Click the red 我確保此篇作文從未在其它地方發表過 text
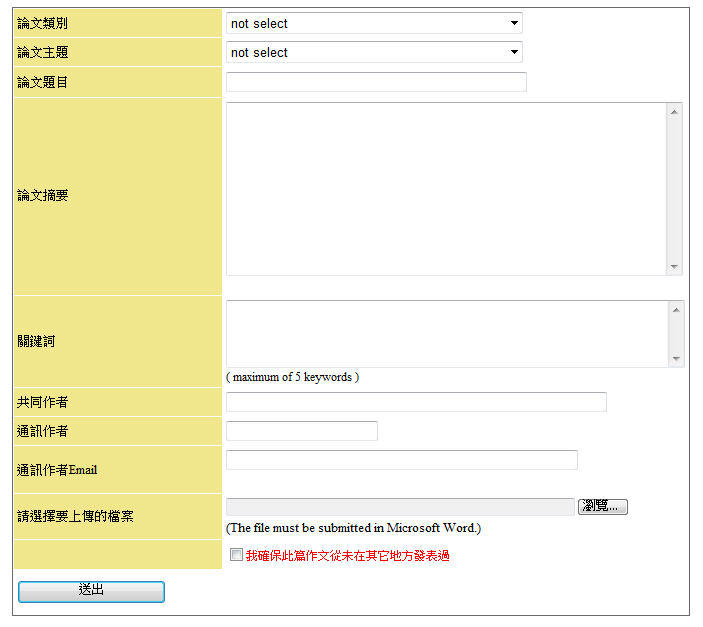Viewport: 703px width, 627px height. pos(347,556)
